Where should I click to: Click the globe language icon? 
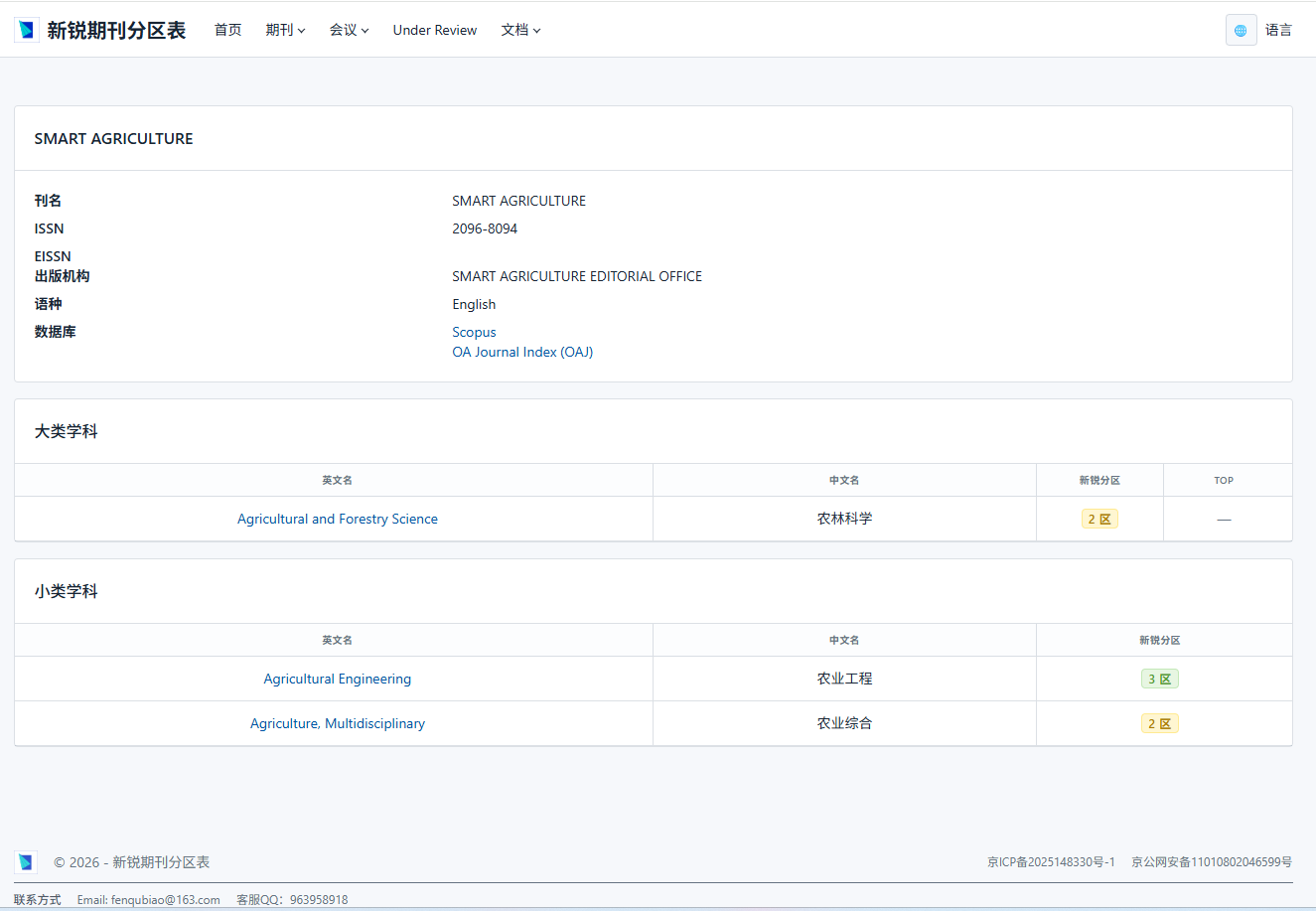point(1241,31)
